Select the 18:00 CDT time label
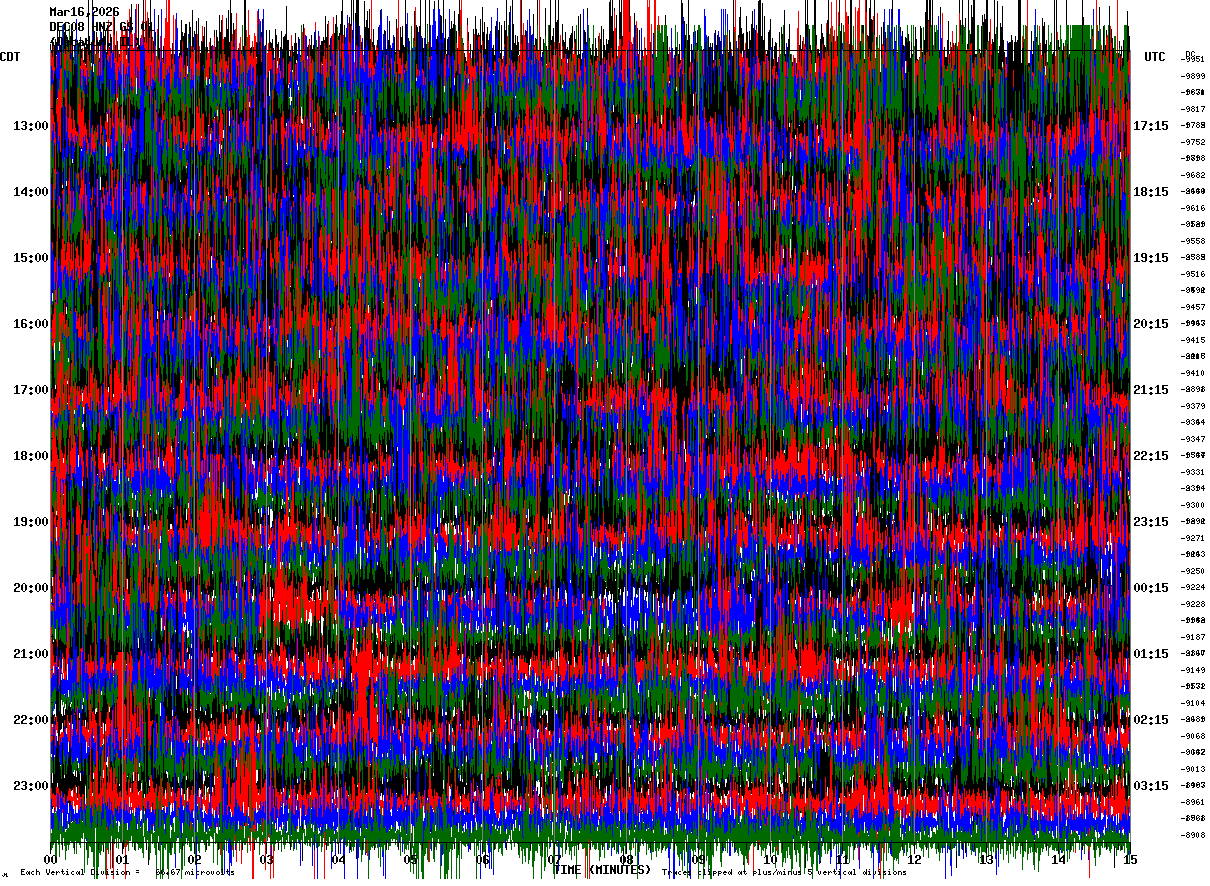Image resolution: width=1210 pixels, height=886 pixels. click(x=31, y=456)
